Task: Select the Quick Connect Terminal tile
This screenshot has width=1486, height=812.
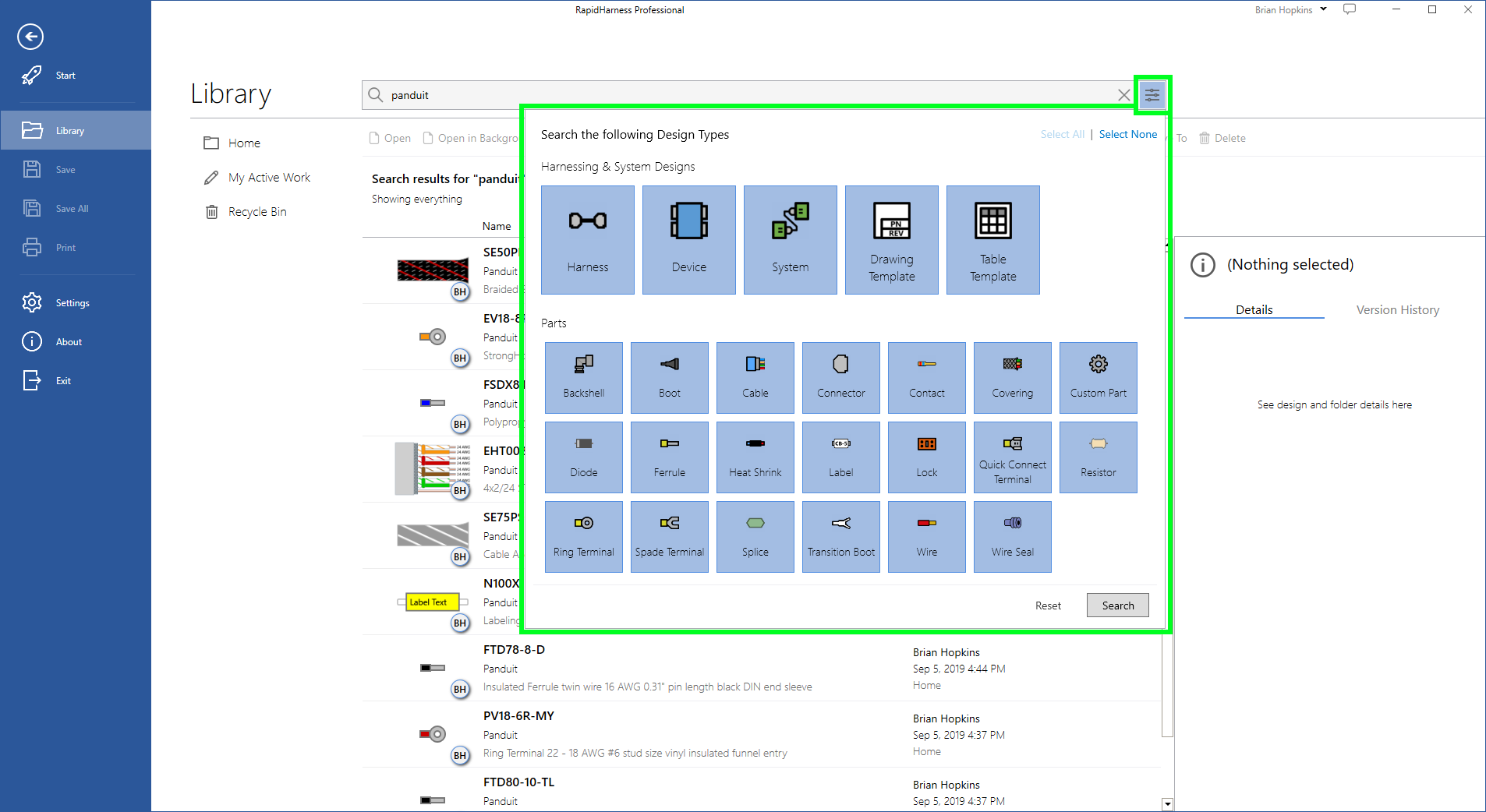Action: click(x=1013, y=457)
